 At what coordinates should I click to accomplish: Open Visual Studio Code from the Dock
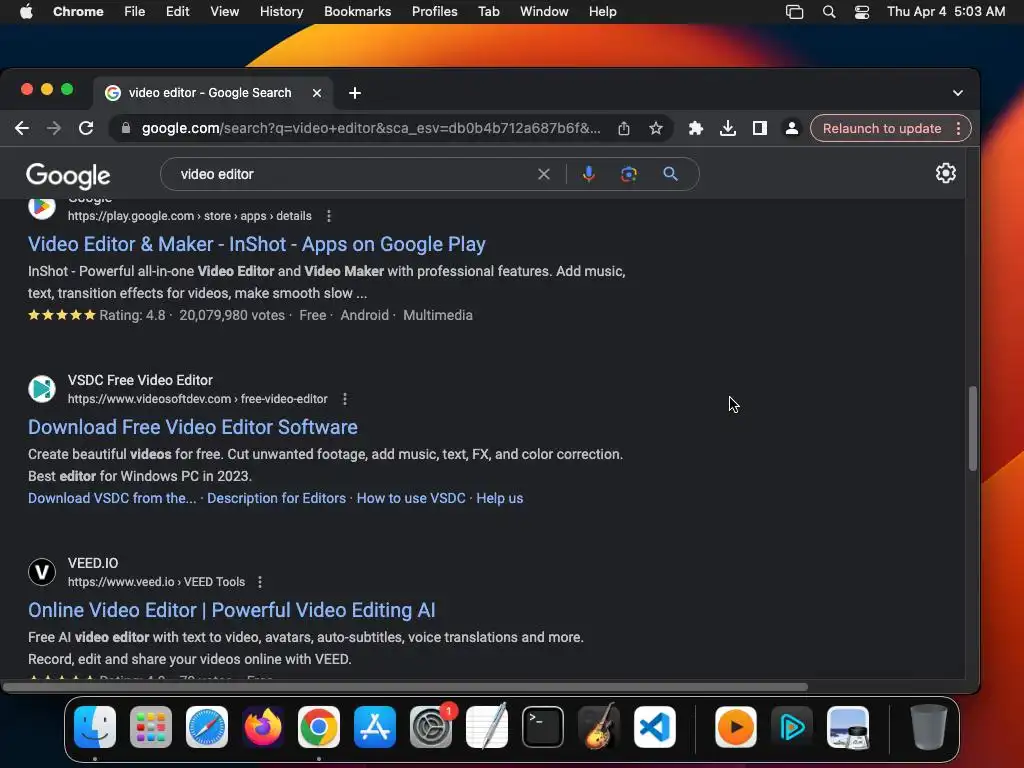click(654, 727)
